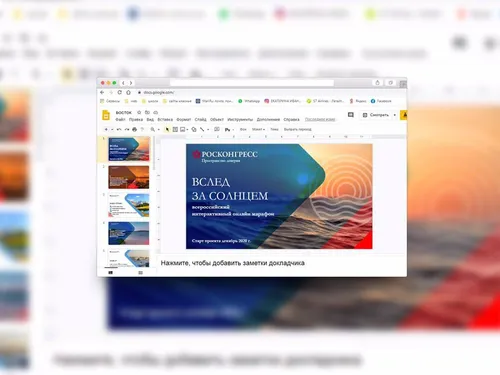Click the print icon in Slides toolbar
This screenshot has width=500, height=375.
[x=134, y=129]
